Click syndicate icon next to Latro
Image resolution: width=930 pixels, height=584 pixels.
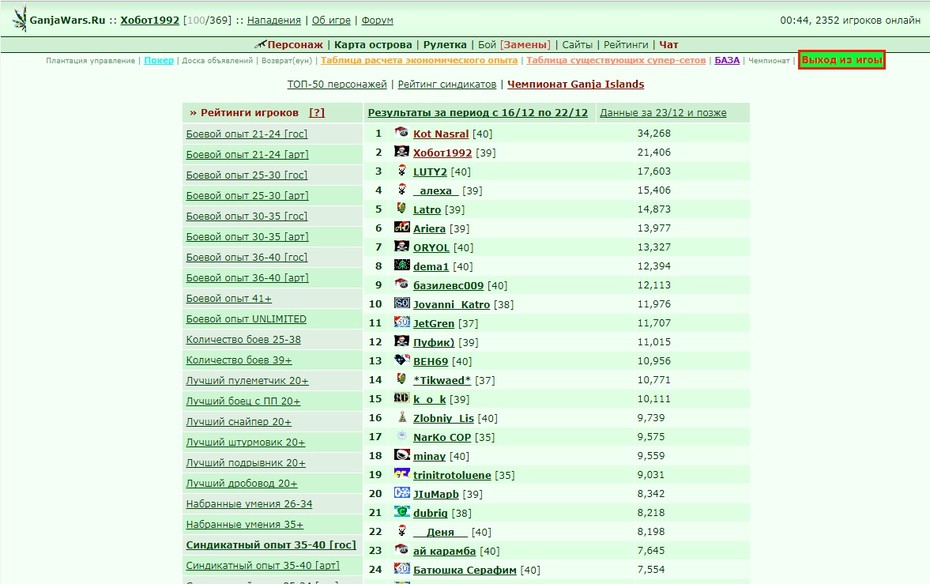[402, 208]
